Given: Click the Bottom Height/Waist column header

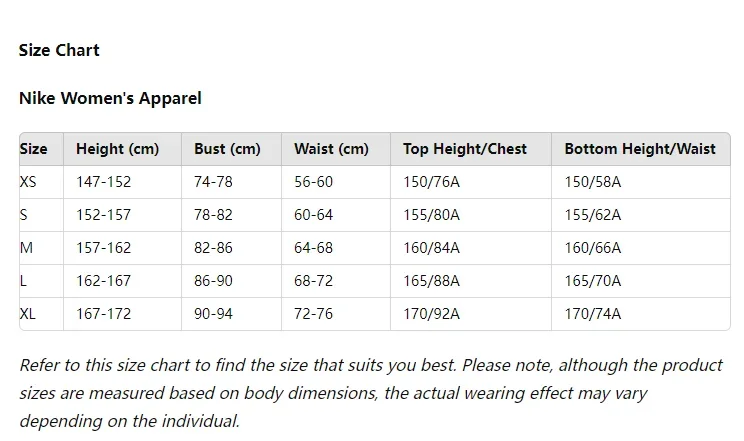Looking at the screenshot, I should (x=640, y=149).
